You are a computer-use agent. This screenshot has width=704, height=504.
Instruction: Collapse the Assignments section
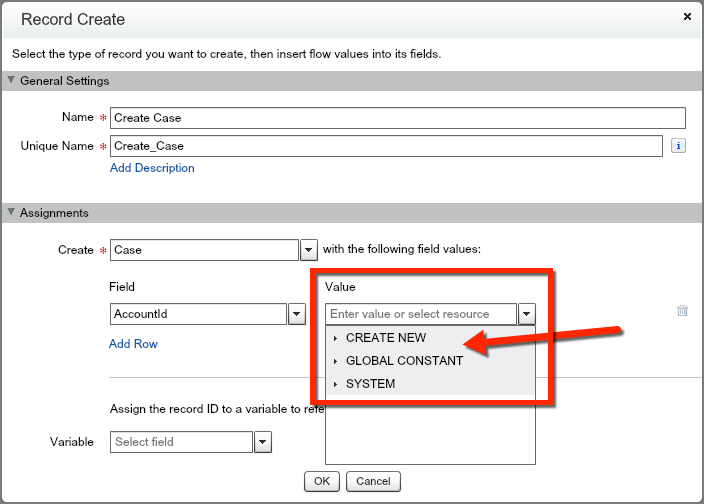click(x=12, y=213)
